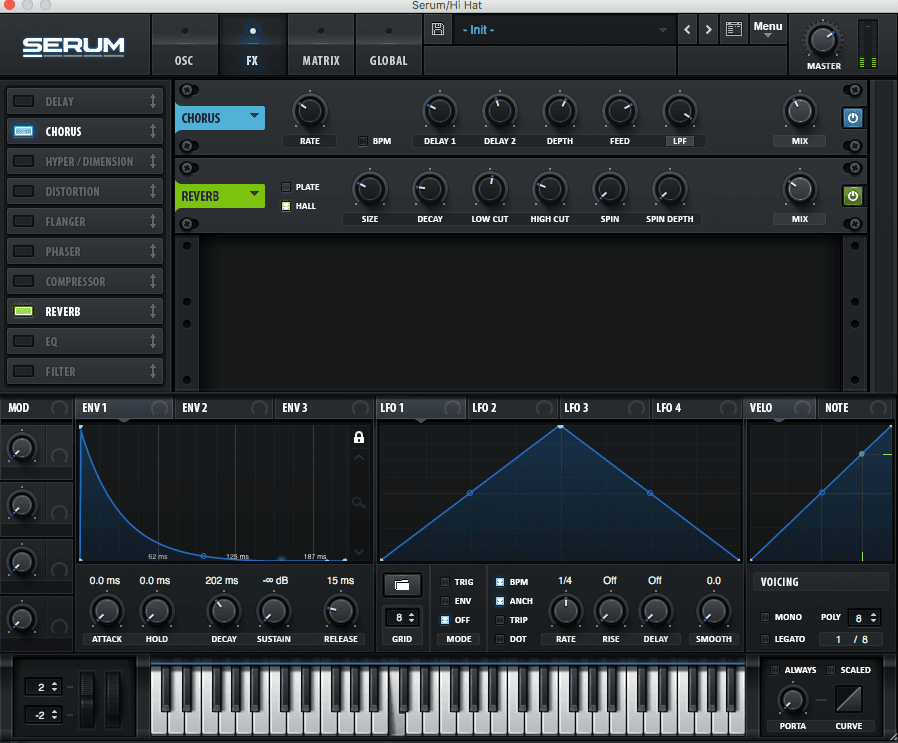Enable the Distortion effect toggle
Image resolution: width=898 pixels, height=743 pixels.
(x=23, y=191)
